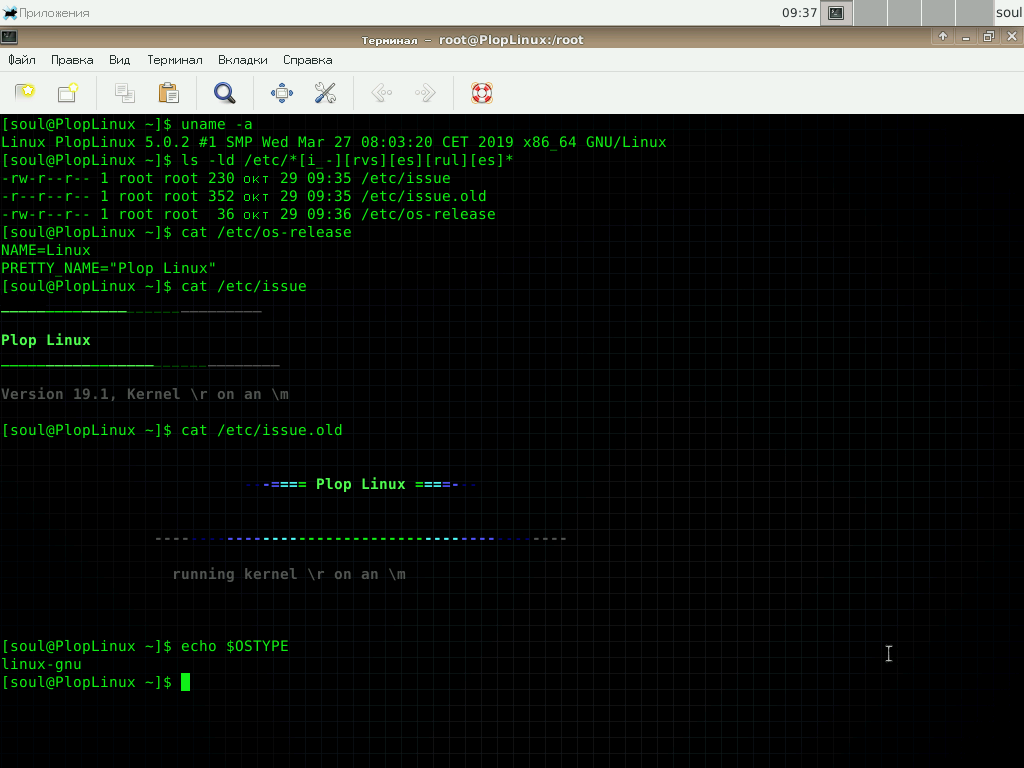Toggle fullscreen with the arrows icon
This screenshot has height=768, width=1024.
coord(281,93)
